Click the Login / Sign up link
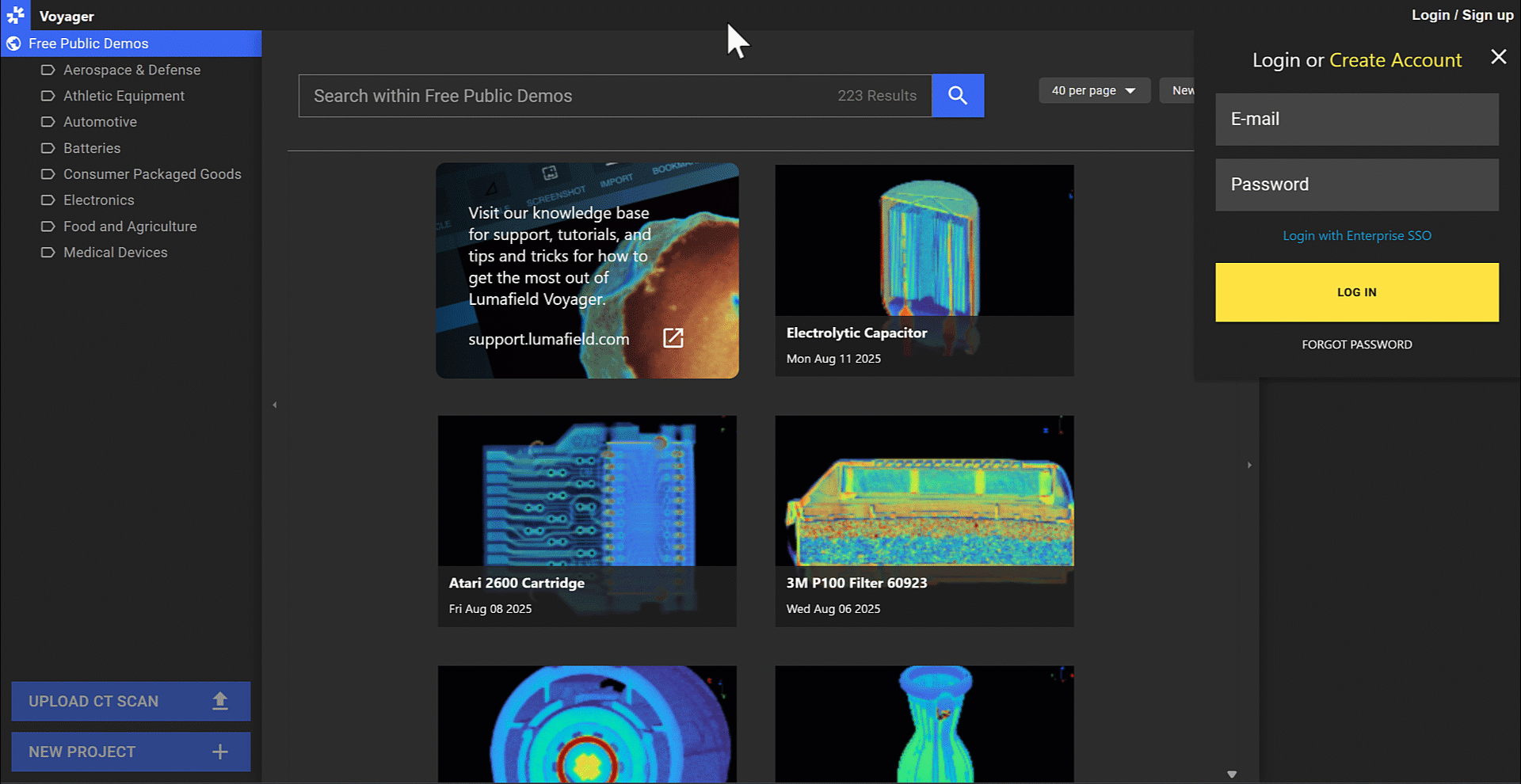 (1462, 15)
